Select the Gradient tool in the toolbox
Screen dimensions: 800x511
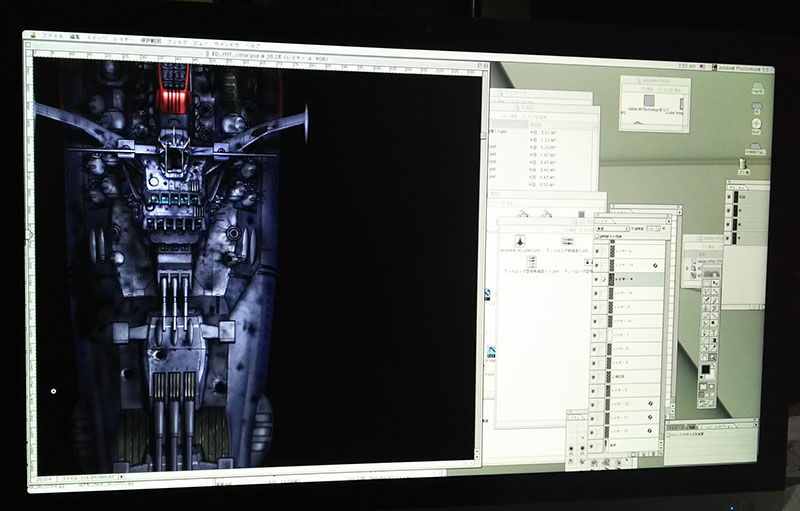tap(715, 340)
